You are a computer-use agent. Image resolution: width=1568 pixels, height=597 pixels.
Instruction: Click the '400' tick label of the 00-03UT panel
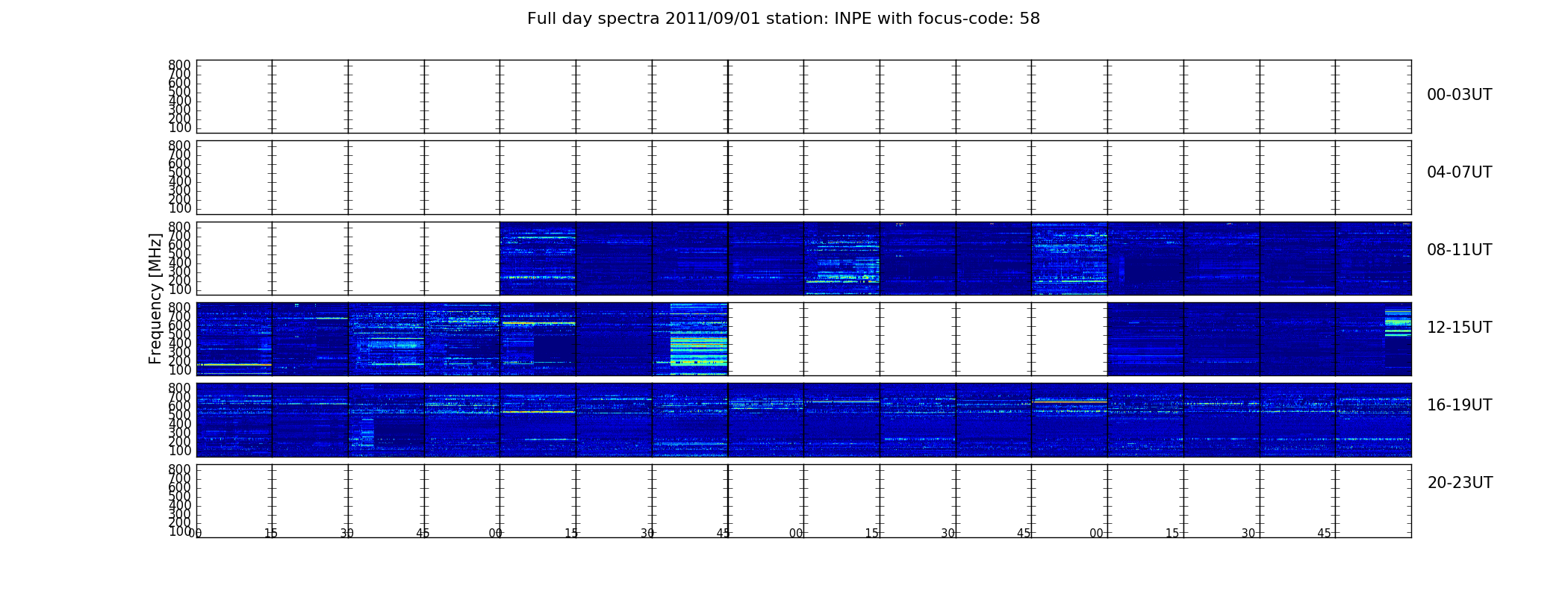click(179, 101)
